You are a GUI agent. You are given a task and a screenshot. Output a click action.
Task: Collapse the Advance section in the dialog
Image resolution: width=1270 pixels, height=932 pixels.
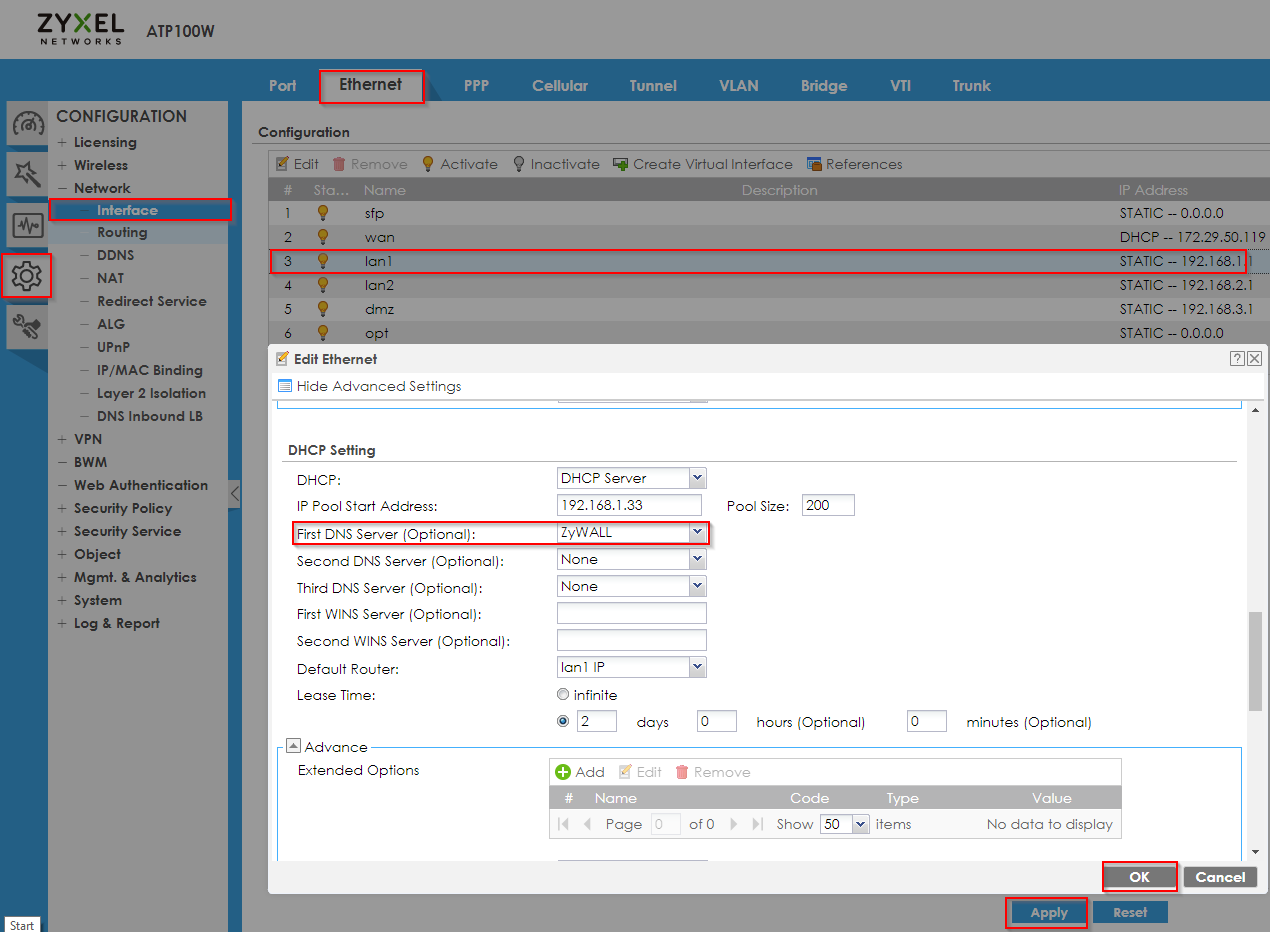293,744
